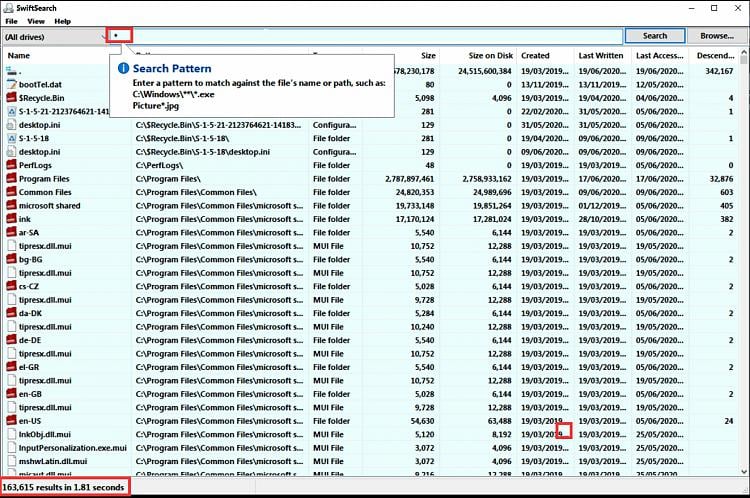The image size is (750, 498).
Task: Click the 24,515,600,384 size on disk value
Action: 485,71
